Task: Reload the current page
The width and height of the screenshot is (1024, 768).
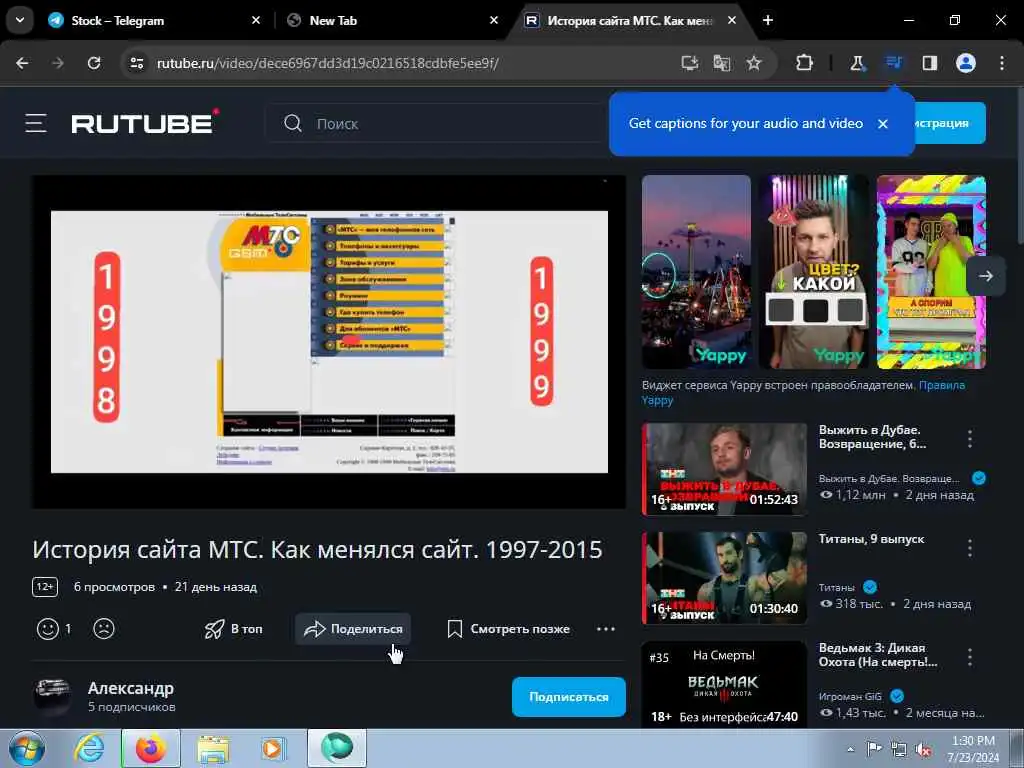Action: [x=94, y=63]
